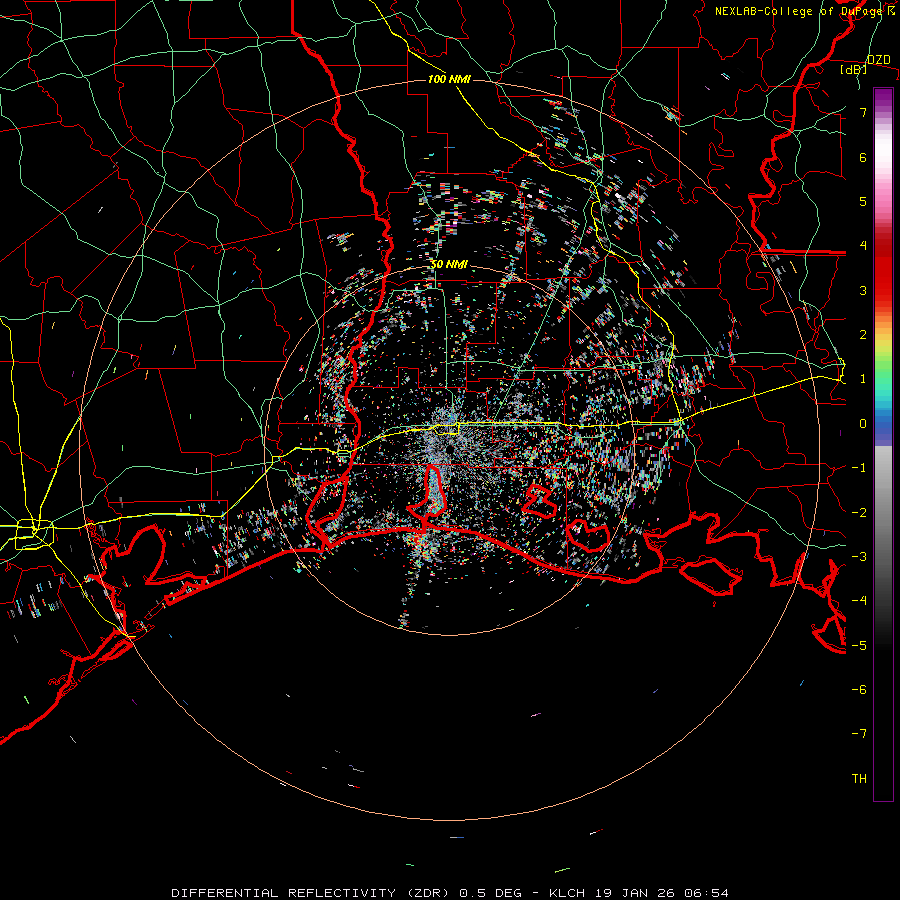Click the 3 value on color scale

(863, 290)
